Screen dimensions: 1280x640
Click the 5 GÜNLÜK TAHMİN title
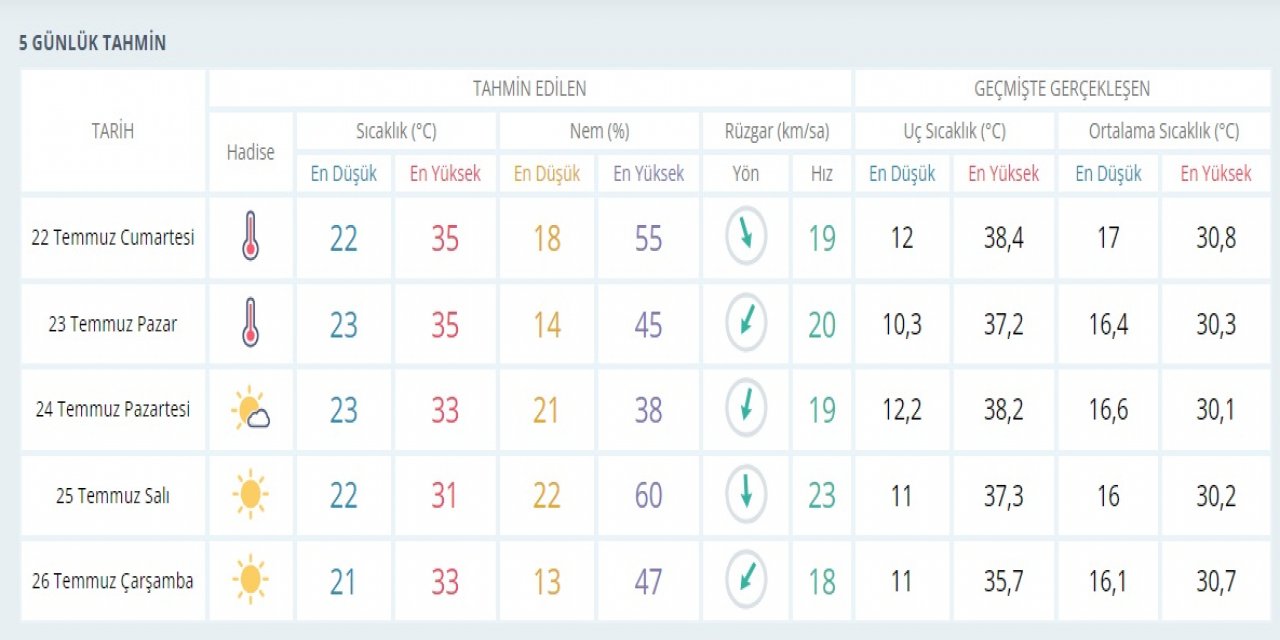[92, 43]
